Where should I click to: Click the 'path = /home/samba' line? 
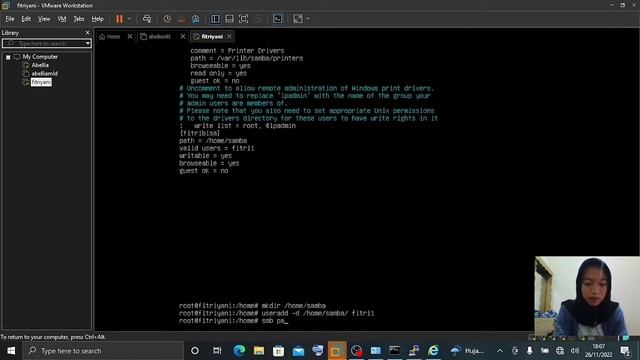[213, 141]
